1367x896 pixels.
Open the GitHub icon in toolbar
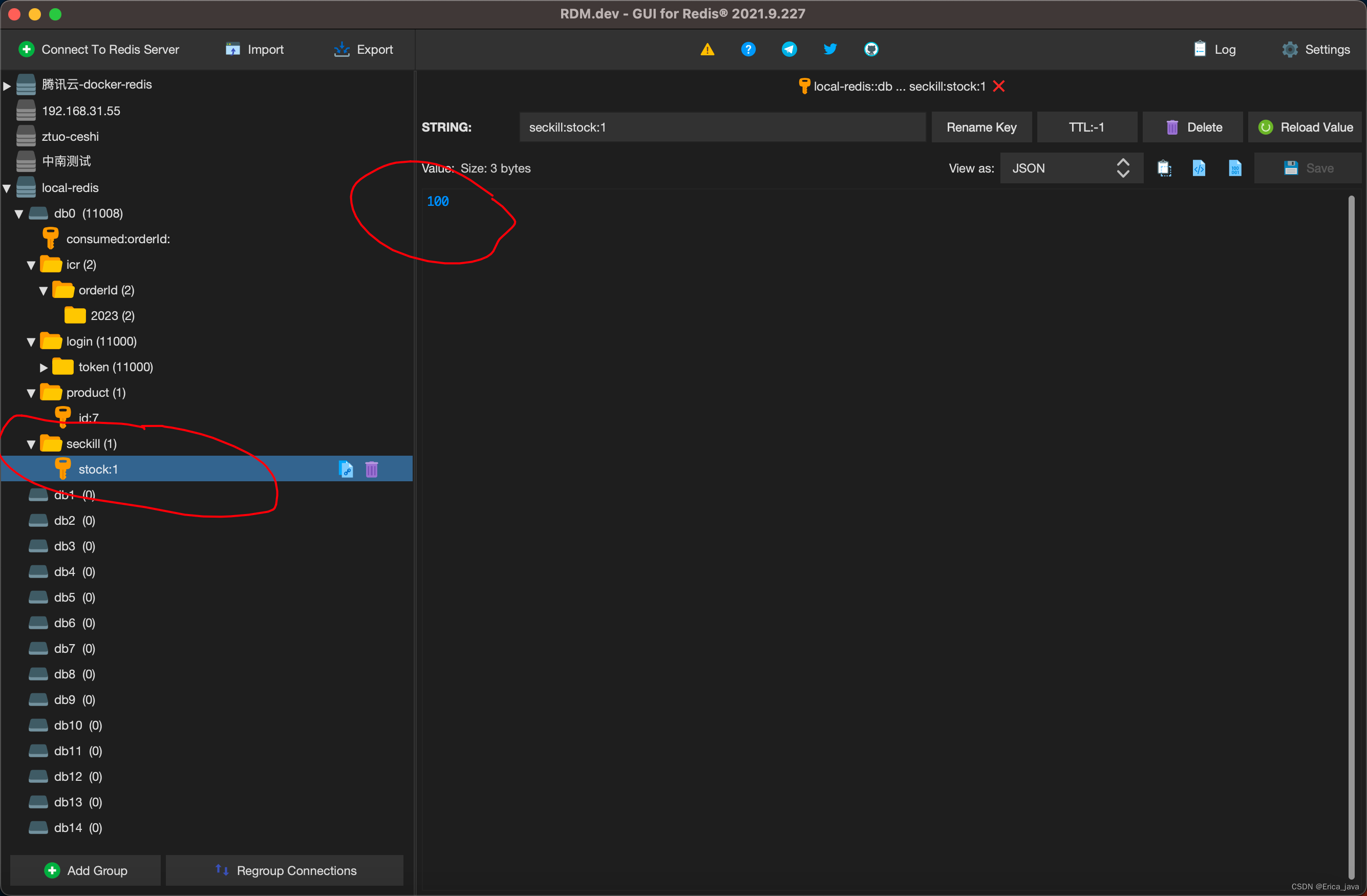[x=871, y=49]
